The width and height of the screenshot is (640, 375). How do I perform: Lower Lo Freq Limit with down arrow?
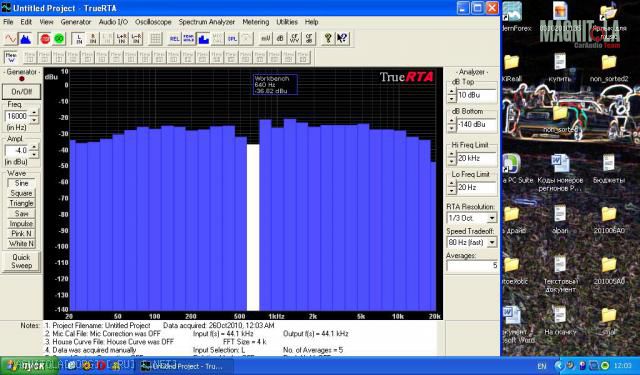pos(452,191)
